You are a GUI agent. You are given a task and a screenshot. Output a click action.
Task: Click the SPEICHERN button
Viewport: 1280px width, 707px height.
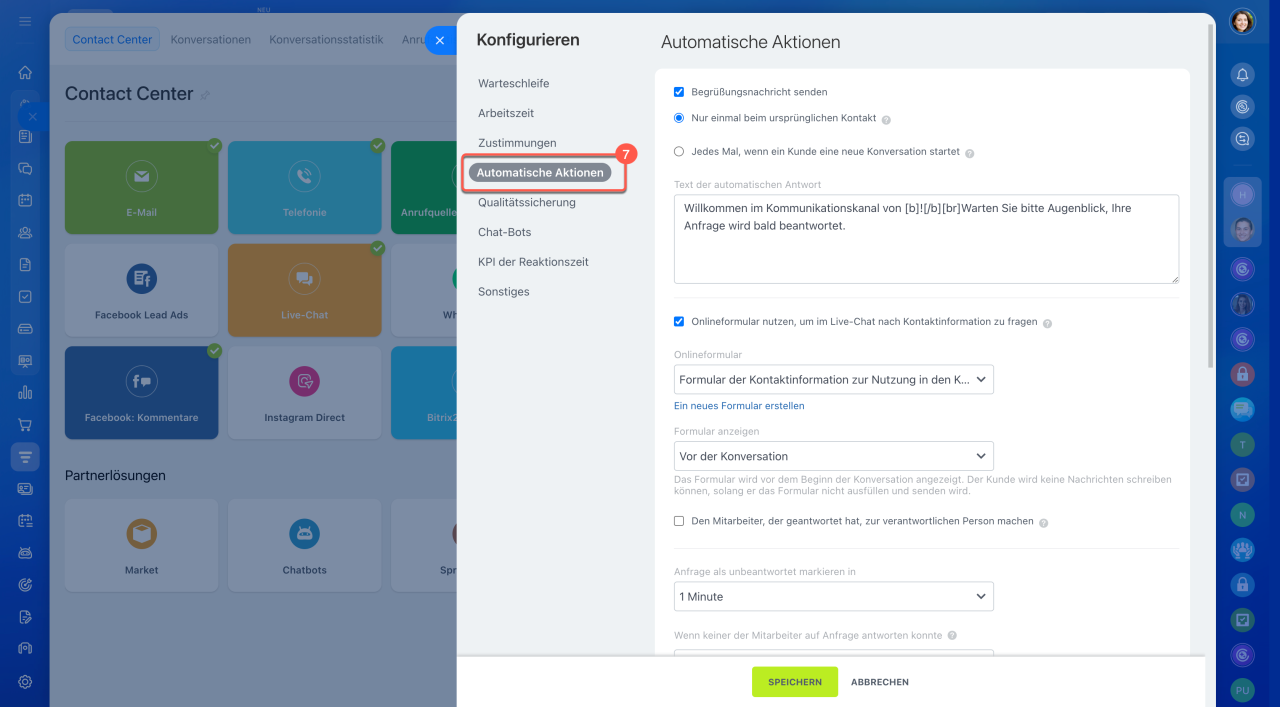[795, 682]
